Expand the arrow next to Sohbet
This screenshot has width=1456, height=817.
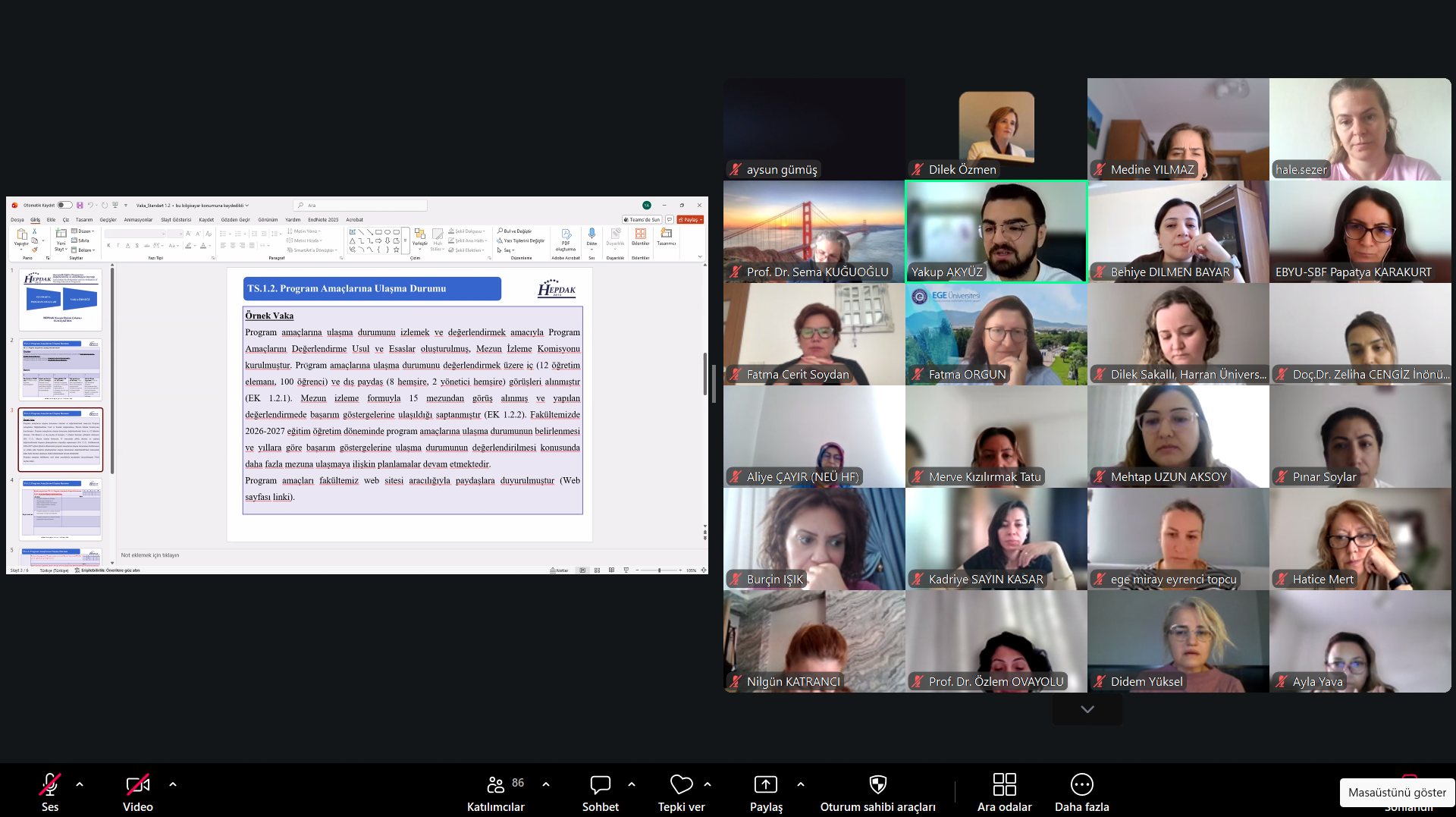(632, 784)
